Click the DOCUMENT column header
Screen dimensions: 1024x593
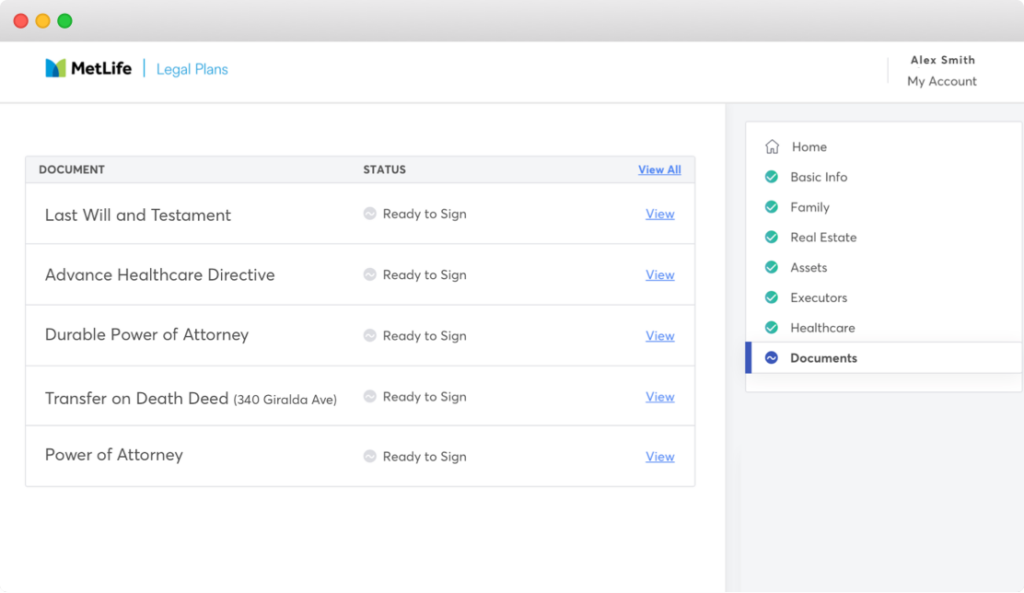[x=72, y=170]
